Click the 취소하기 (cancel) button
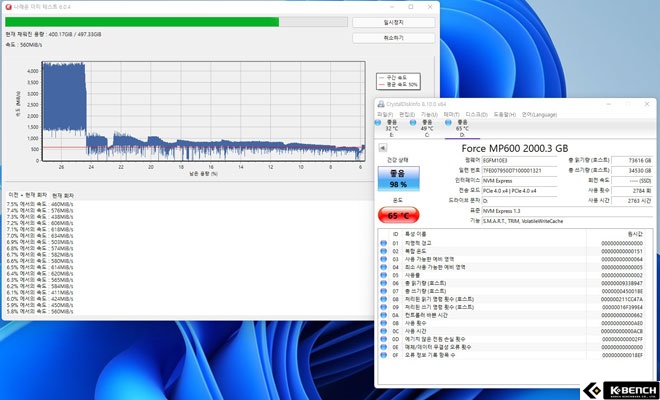 click(393, 38)
